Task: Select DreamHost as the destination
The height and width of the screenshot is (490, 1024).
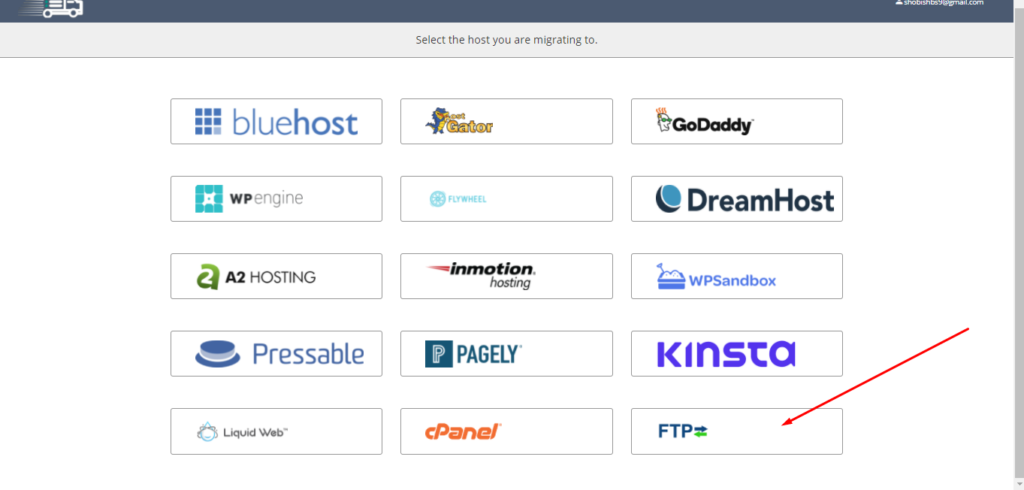Action: click(x=737, y=199)
